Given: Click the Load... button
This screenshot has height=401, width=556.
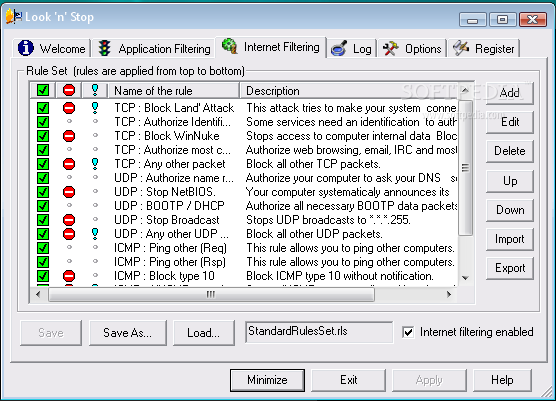Looking at the screenshot, I should tap(204, 333).
